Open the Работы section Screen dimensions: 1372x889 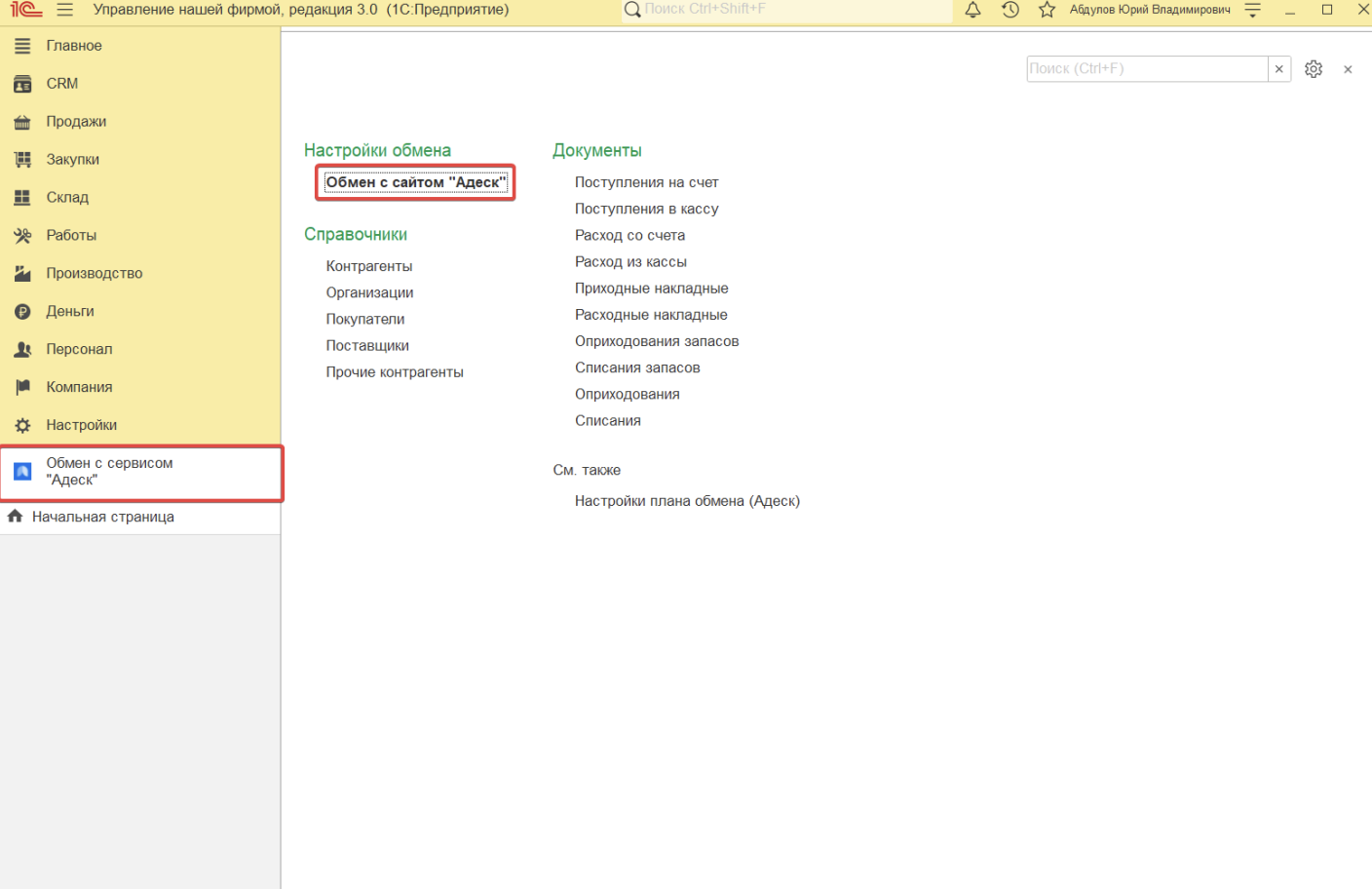click(71, 236)
